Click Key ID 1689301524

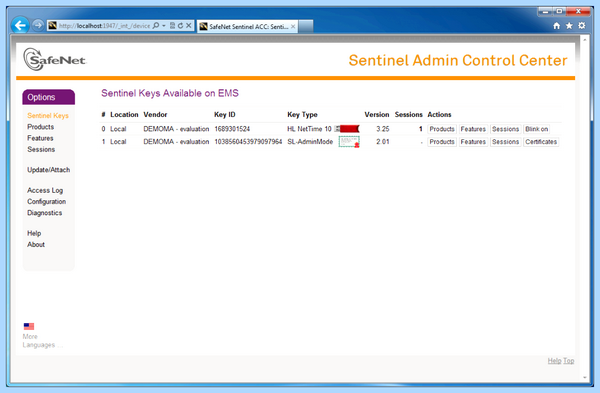coord(232,129)
